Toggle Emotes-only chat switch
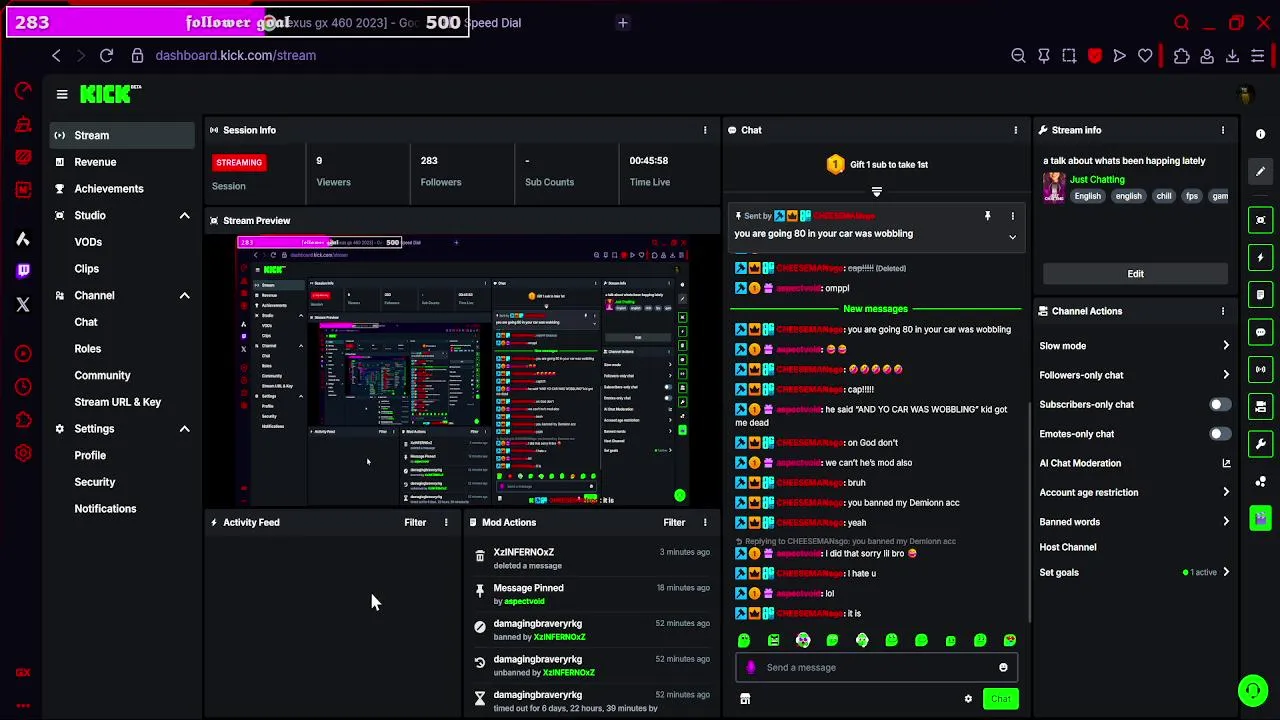 tap(1220, 434)
